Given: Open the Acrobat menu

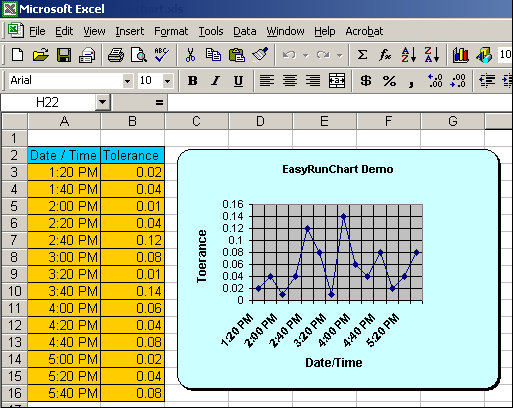Looking at the screenshot, I should 364,31.
